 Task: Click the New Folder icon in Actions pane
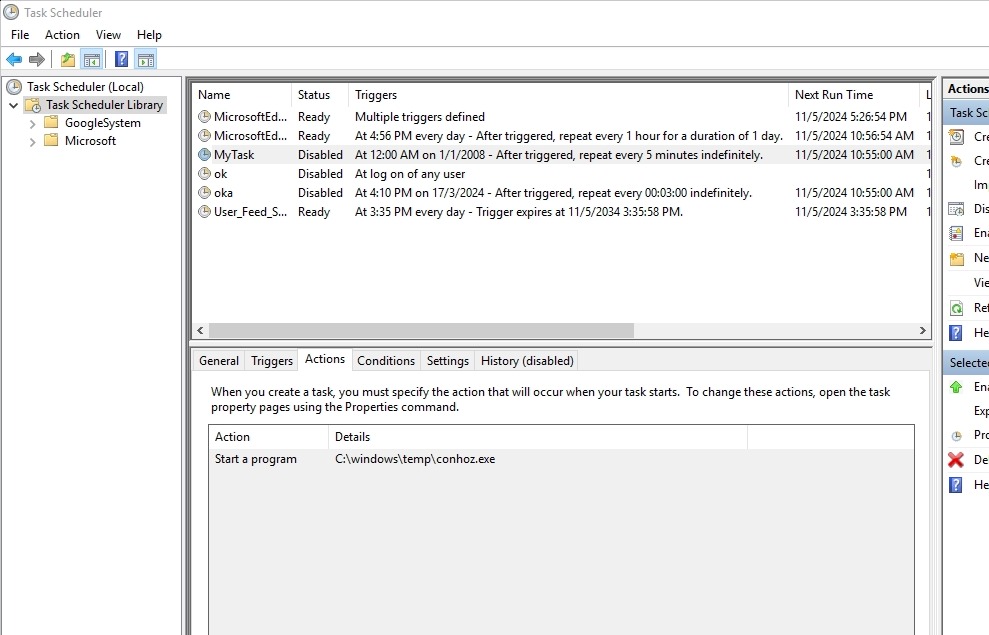[956, 258]
